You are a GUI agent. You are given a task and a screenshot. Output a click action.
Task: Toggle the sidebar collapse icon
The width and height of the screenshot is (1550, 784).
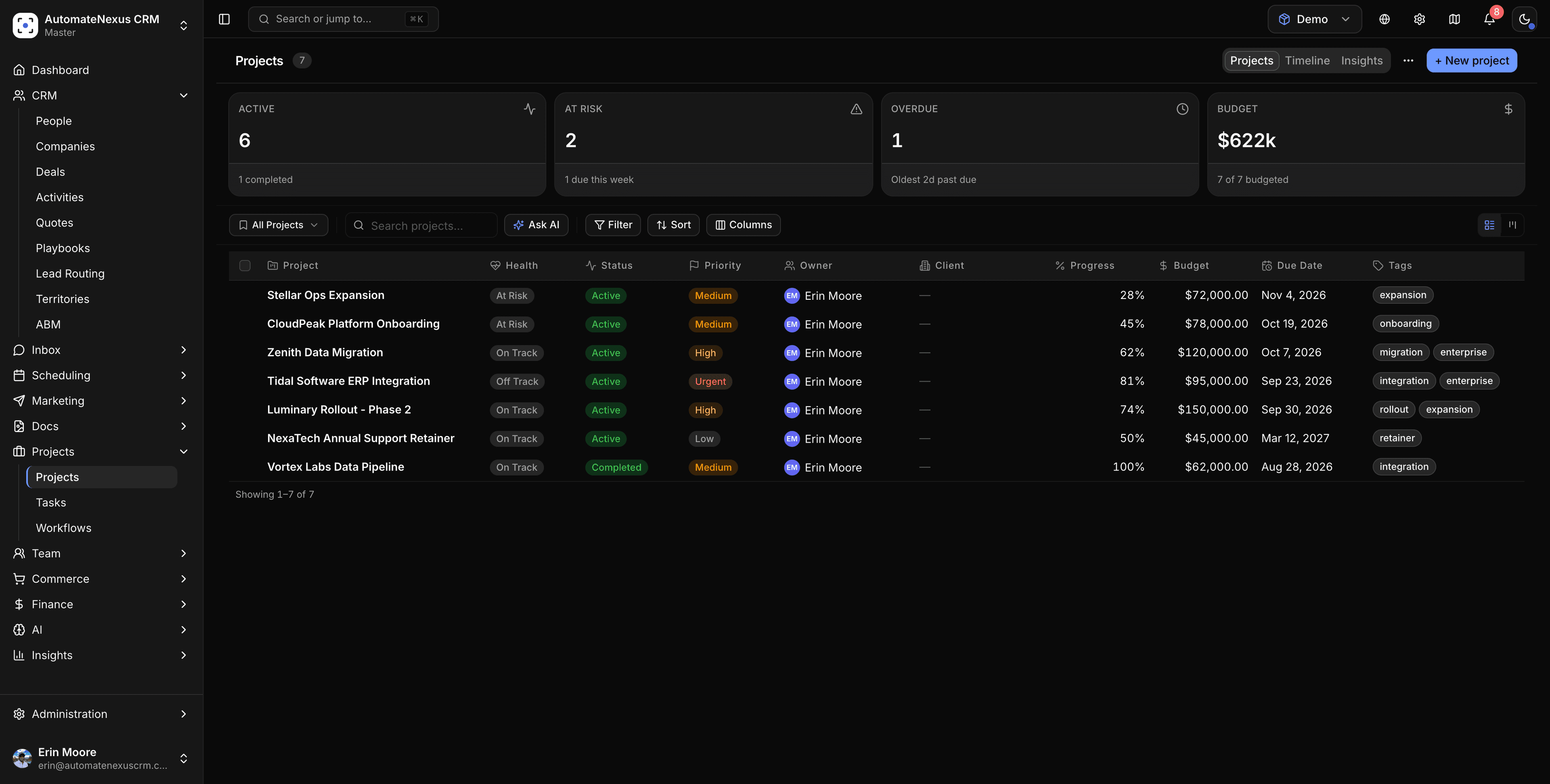pyautogui.click(x=224, y=19)
